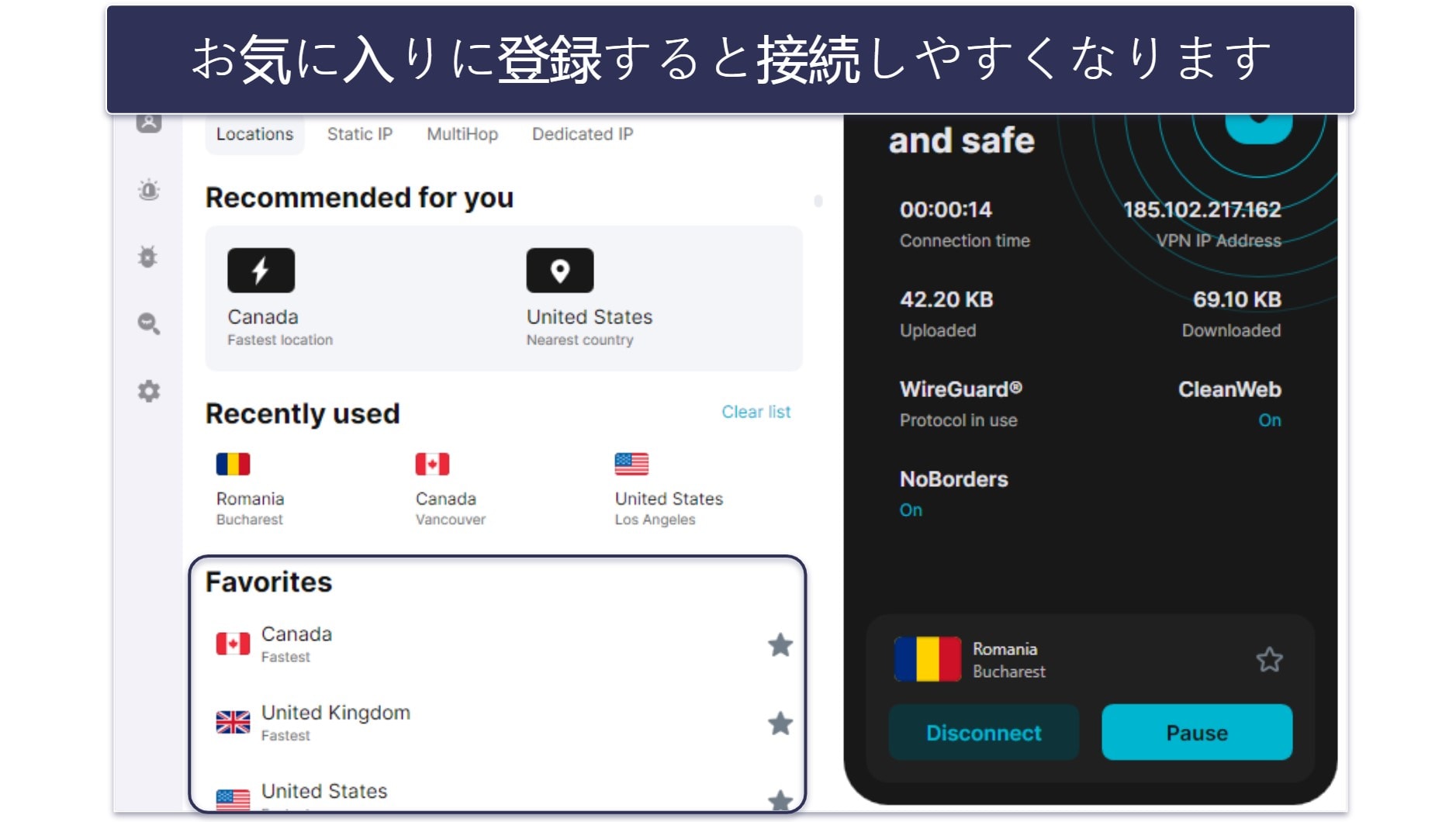The image size is (1456, 822).
Task: Click the Clear list link
Action: 756,412
